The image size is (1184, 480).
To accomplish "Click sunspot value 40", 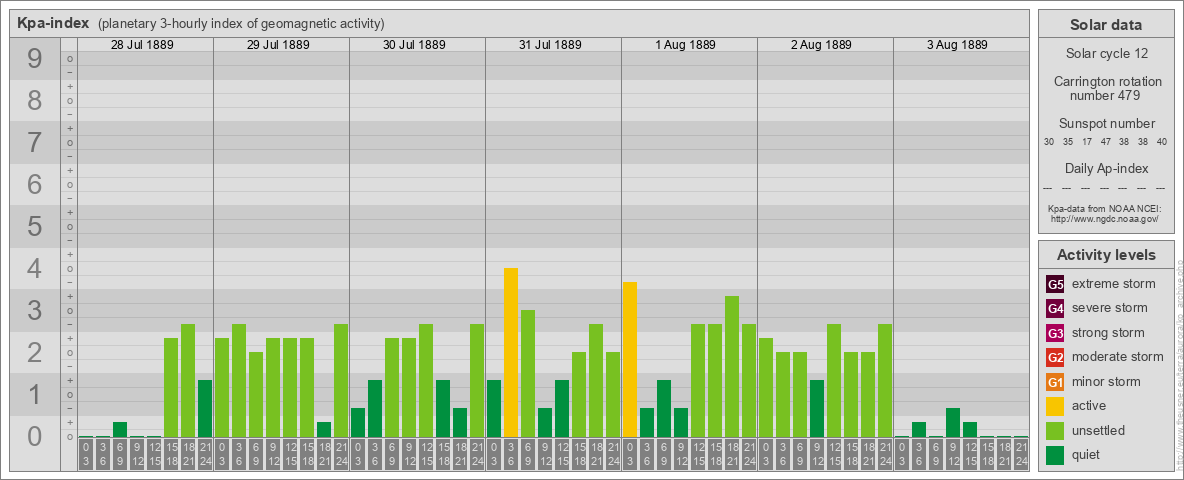I will tap(1161, 142).
